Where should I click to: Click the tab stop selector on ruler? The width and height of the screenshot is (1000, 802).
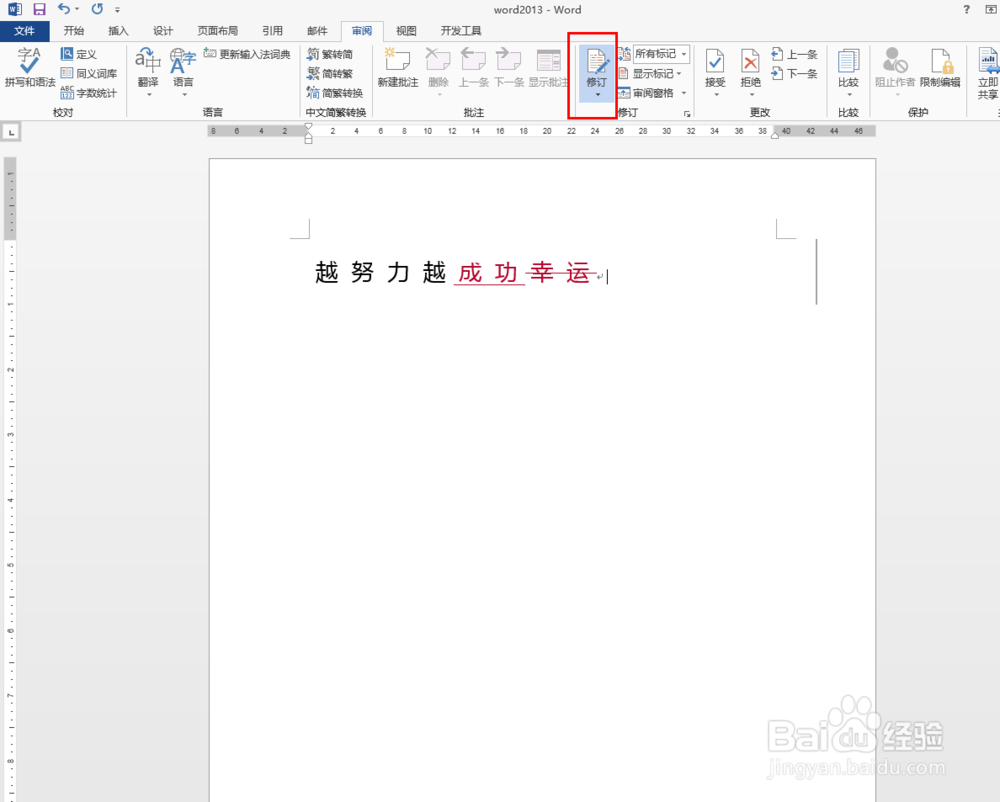point(11,132)
